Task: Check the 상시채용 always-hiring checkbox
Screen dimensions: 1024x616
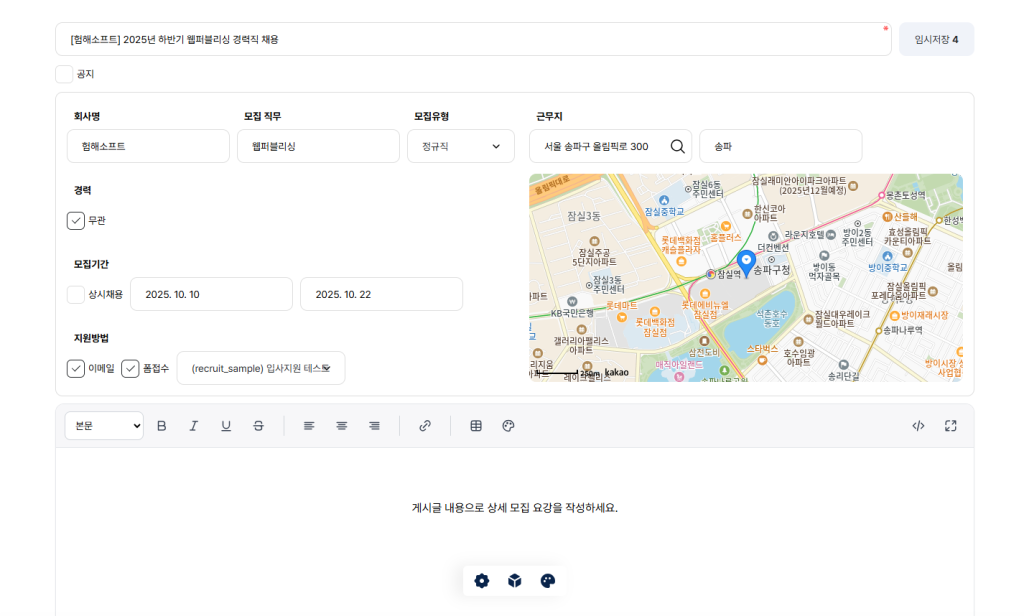Action: 76,294
